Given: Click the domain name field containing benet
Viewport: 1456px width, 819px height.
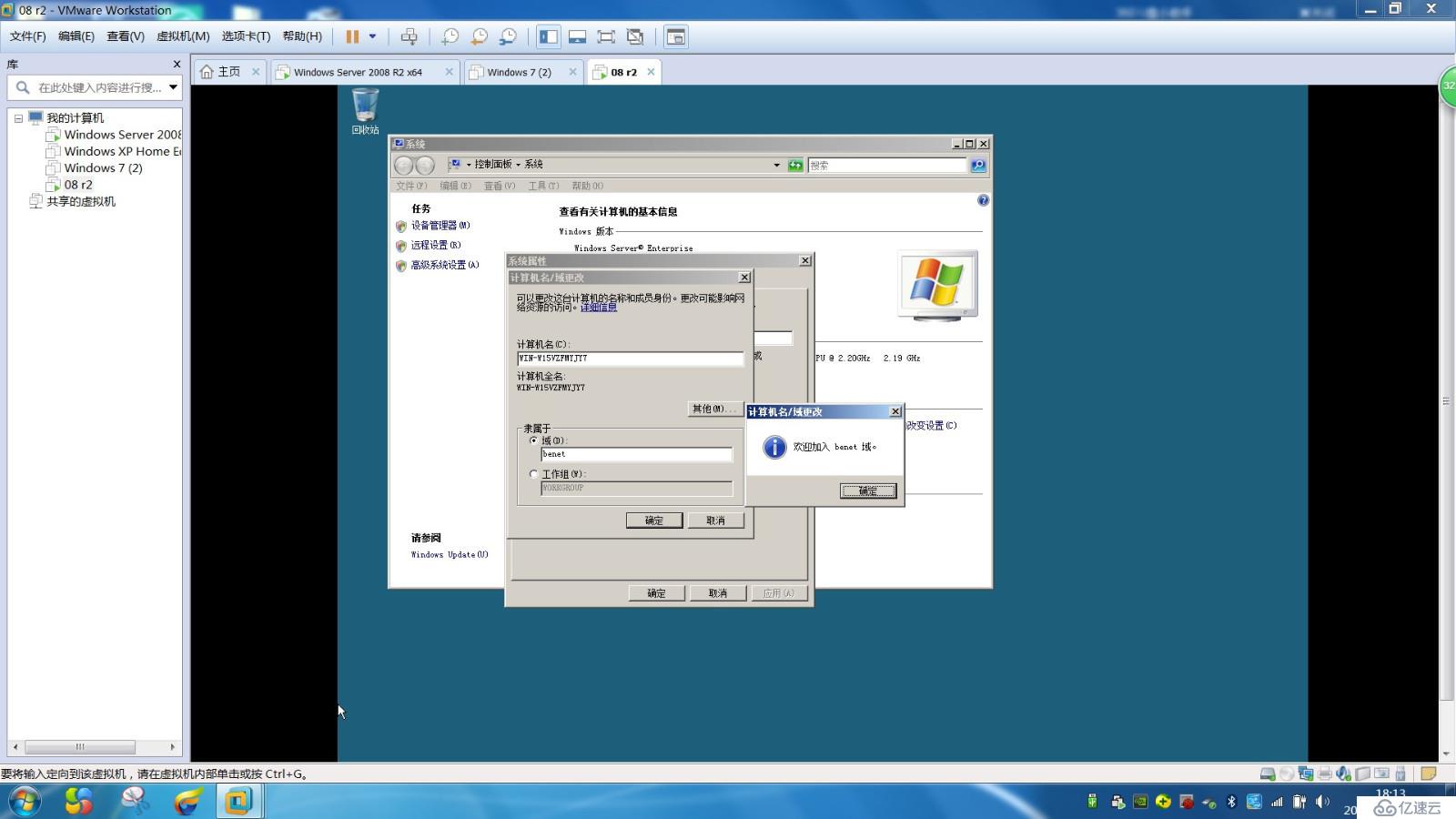Looking at the screenshot, I should [x=636, y=454].
